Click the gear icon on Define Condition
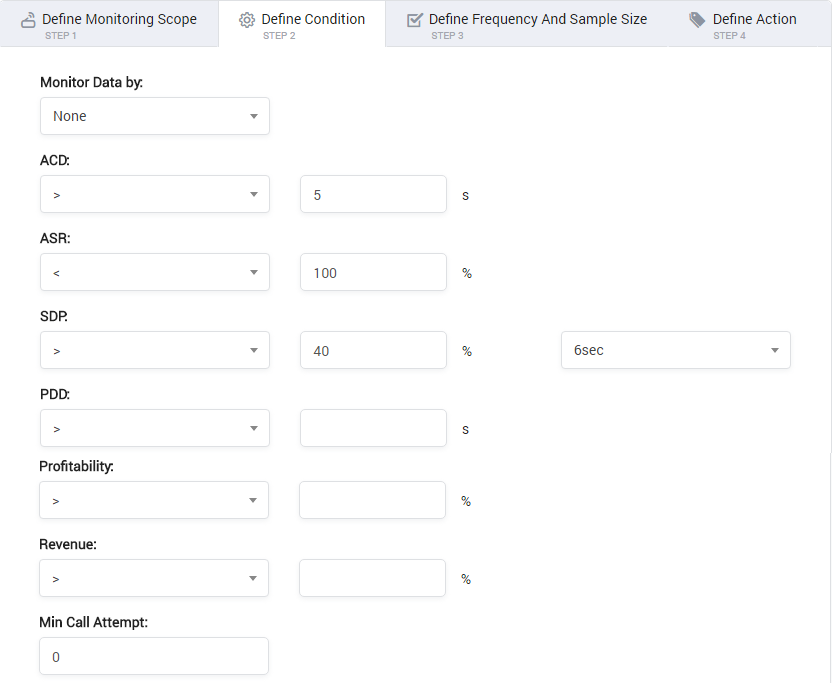This screenshot has height=683, width=832. point(247,20)
